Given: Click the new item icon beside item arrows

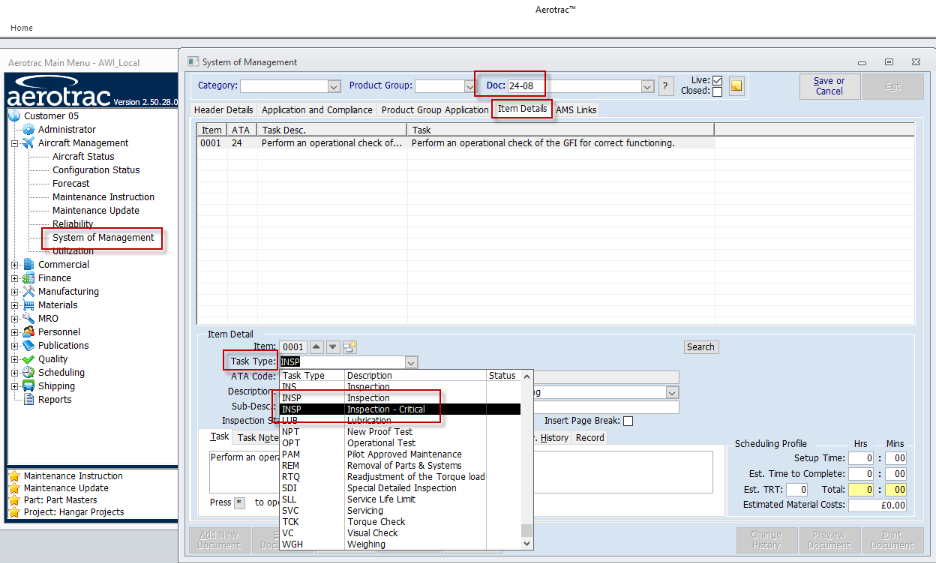Looking at the screenshot, I should pyautogui.click(x=350, y=347).
